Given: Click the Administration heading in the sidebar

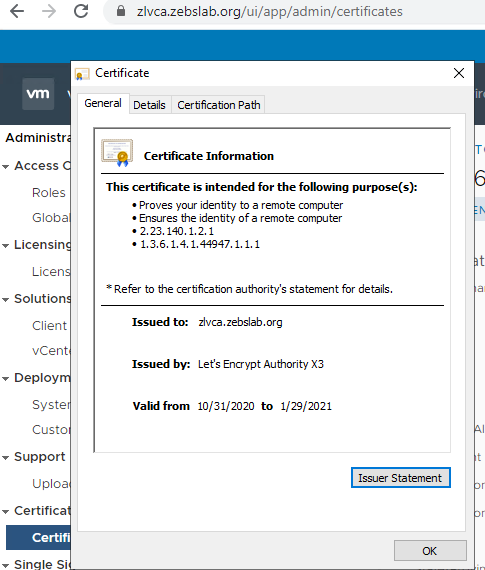Looking at the screenshot, I should (x=38, y=138).
